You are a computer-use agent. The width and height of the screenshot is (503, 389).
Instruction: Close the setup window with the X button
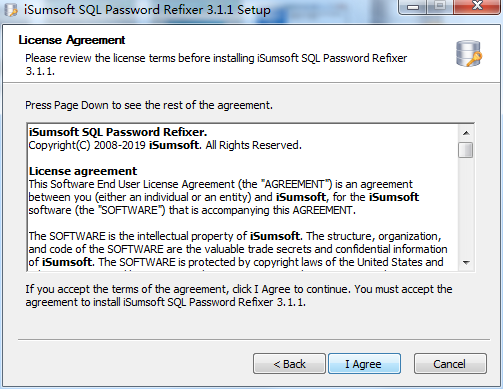(x=477, y=6)
